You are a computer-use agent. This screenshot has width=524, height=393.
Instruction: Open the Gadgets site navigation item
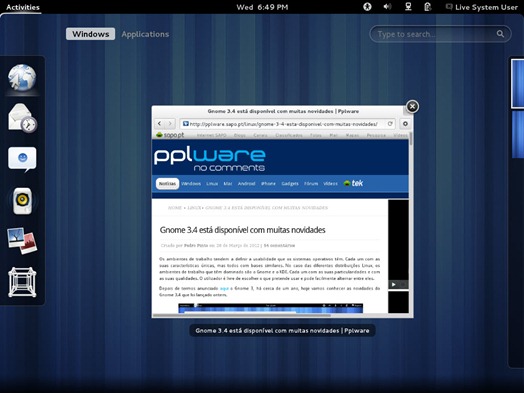coord(290,183)
